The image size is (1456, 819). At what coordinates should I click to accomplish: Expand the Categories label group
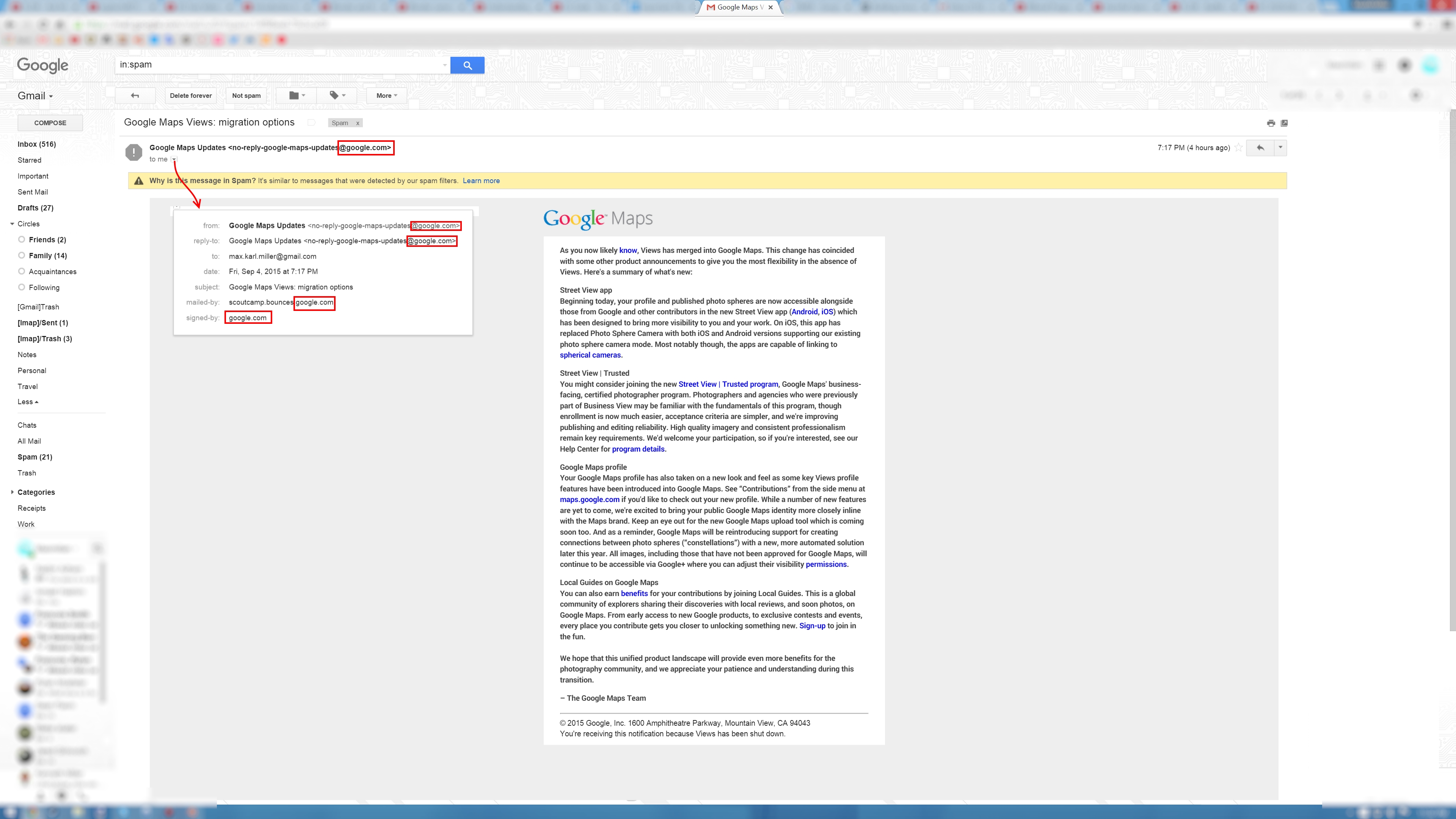(13, 492)
